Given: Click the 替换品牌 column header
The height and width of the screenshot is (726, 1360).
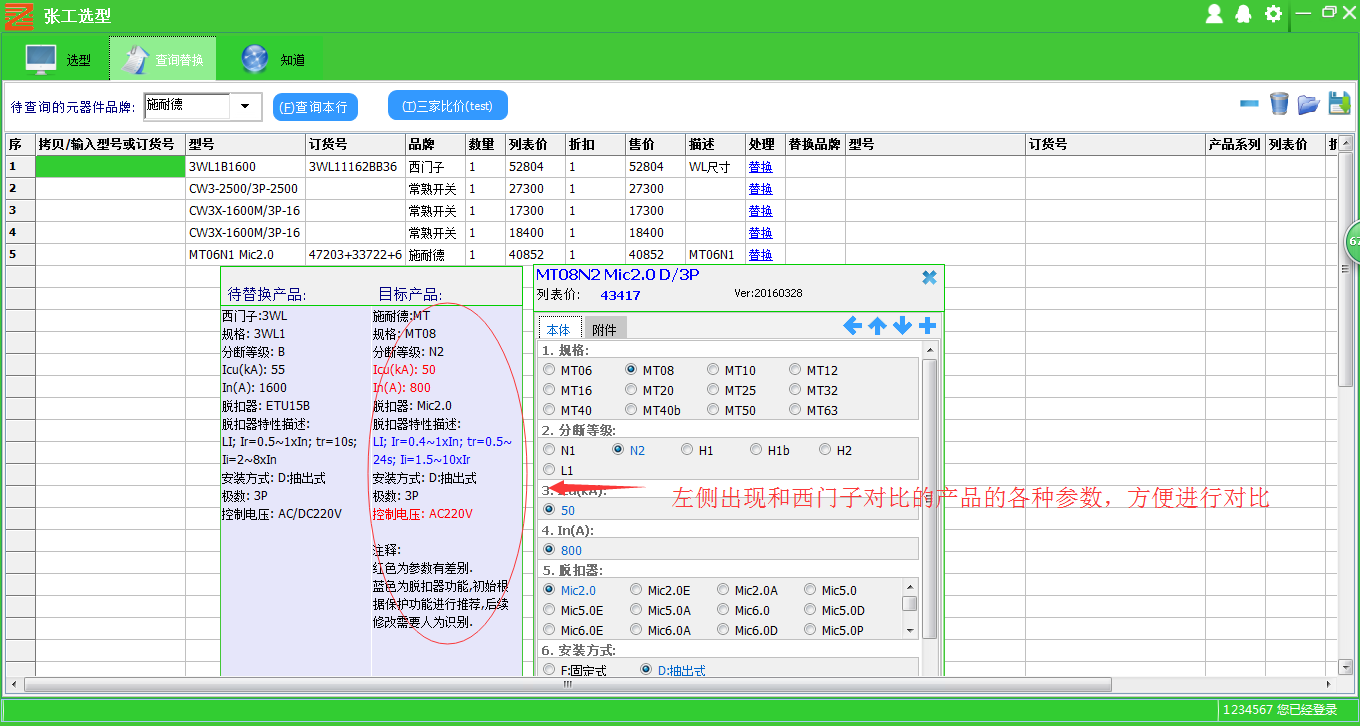Looking at the screenshot, I should [815, 145].
